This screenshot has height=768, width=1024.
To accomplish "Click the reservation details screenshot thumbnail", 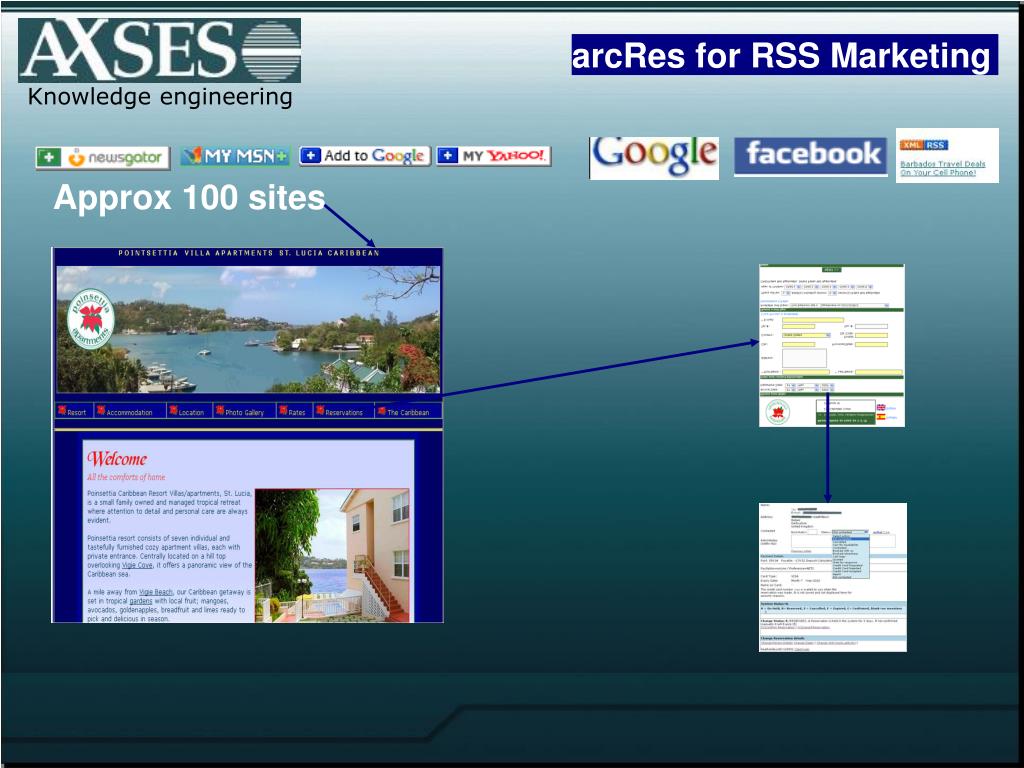I will tap(833, 577).
